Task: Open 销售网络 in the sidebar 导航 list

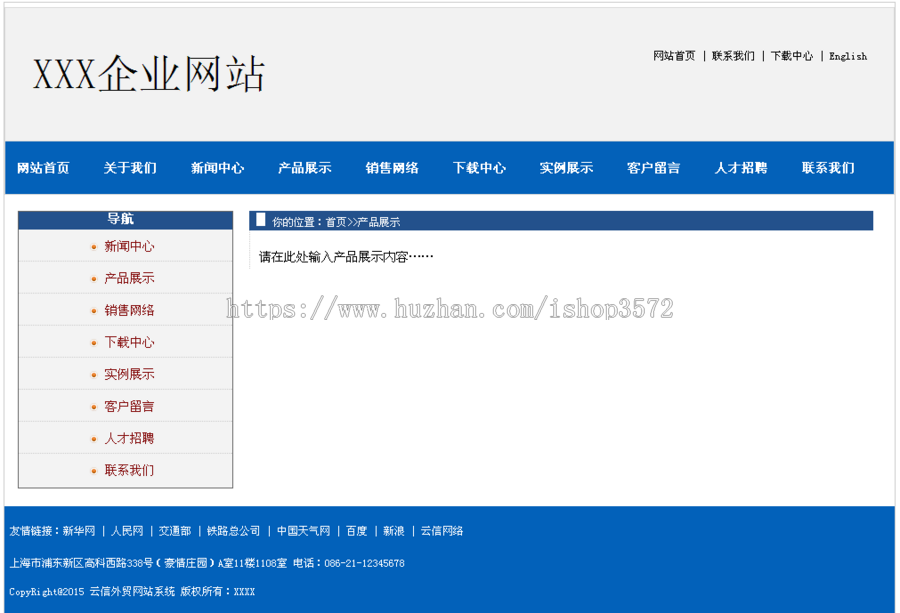Action: (129, 311)
